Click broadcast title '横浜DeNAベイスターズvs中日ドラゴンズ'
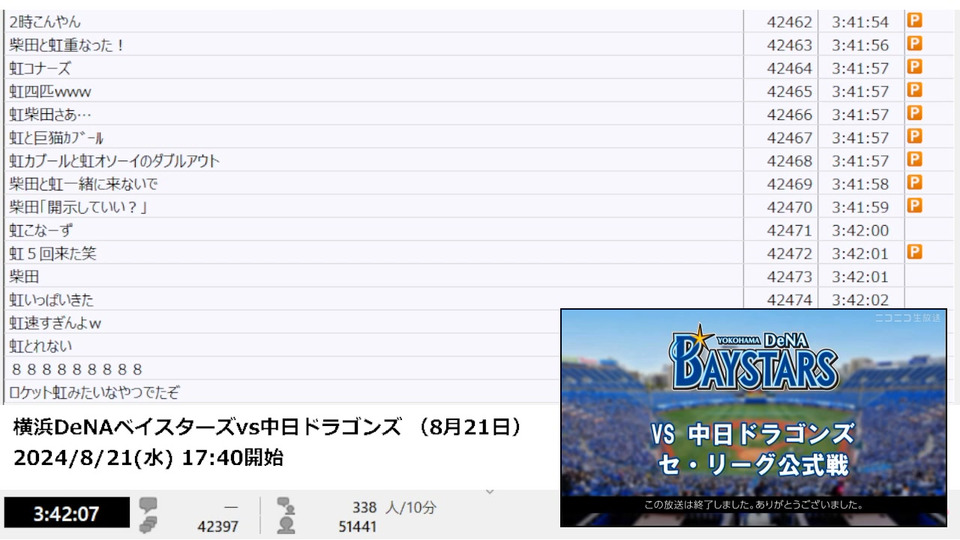Image resolution: width=960 pixels, height=540 pixels. (207, 427)
